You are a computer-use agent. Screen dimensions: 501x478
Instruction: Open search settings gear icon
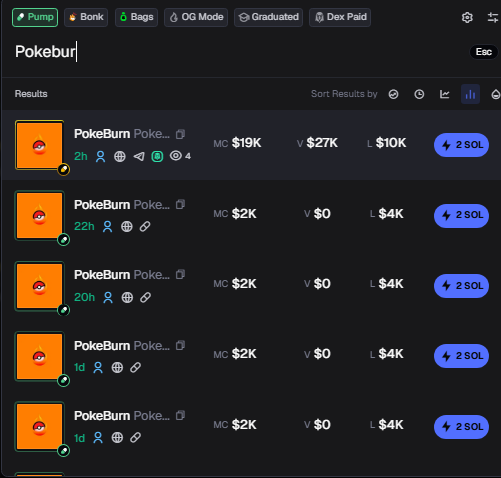coord(467,17)
